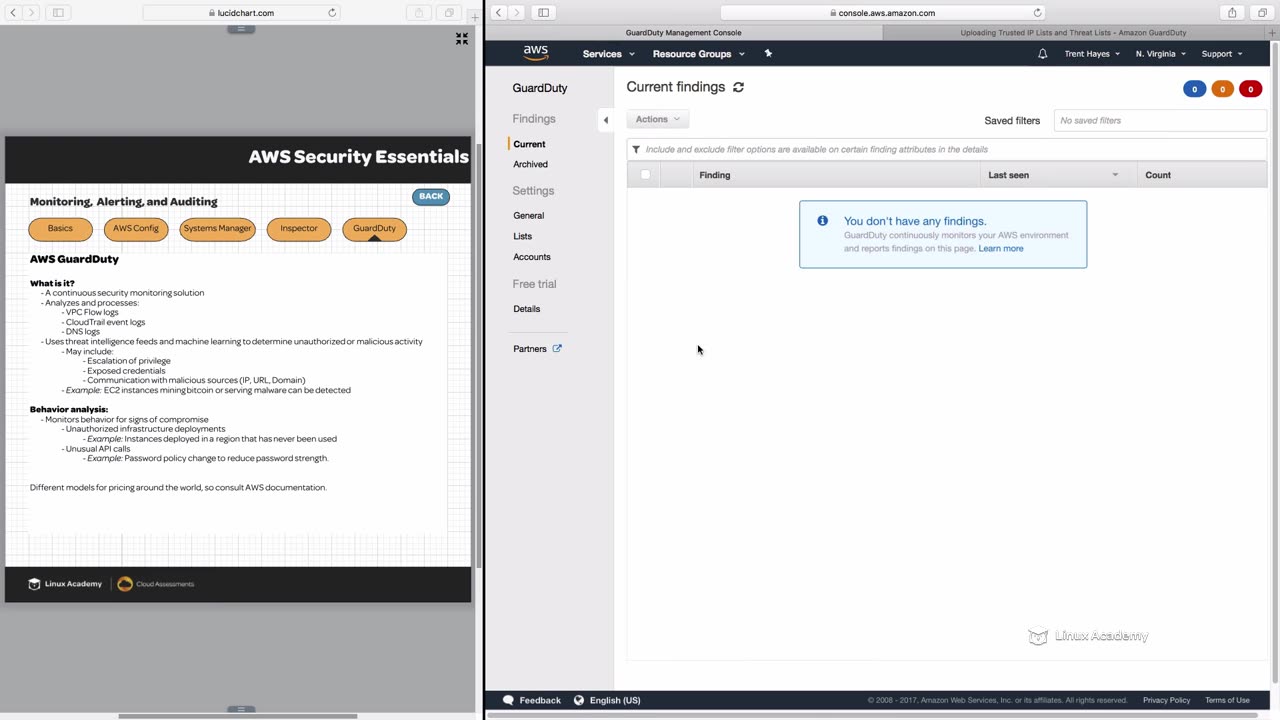1280x720 pixels.
Task: Click the English (US) language selector
Action: pos(615,700)
